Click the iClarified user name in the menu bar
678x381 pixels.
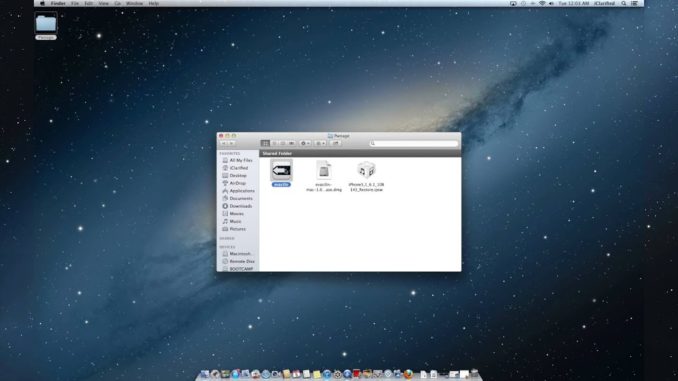tap(604, 3)
